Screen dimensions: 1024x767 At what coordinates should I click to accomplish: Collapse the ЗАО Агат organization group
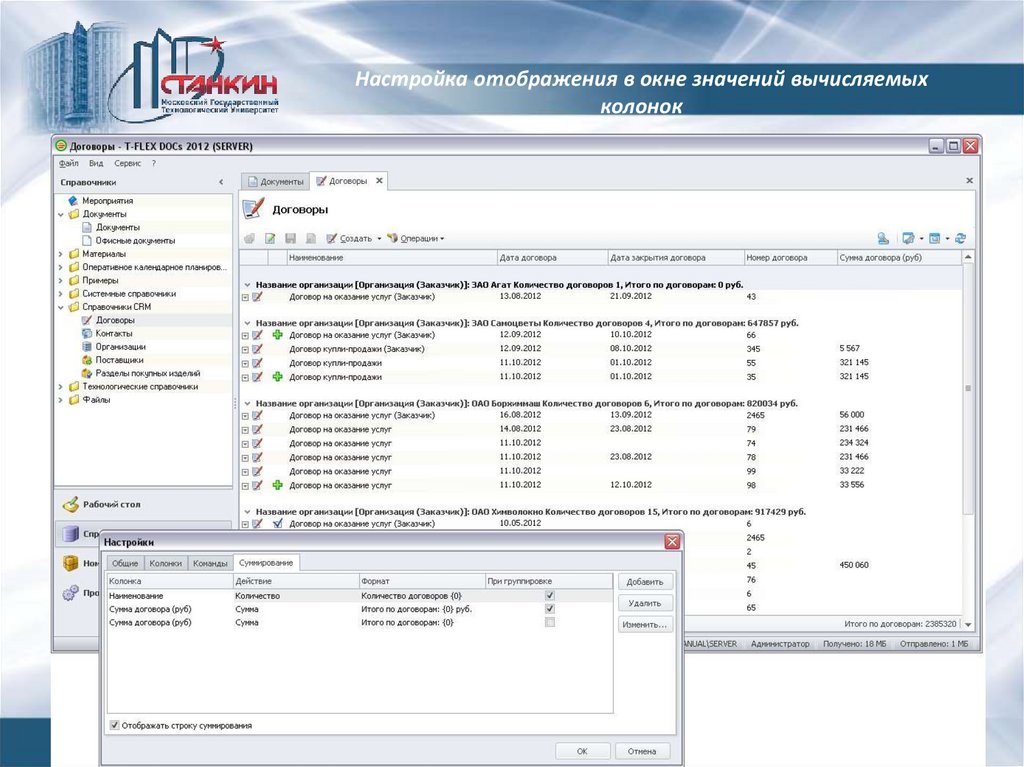(247, 284)
